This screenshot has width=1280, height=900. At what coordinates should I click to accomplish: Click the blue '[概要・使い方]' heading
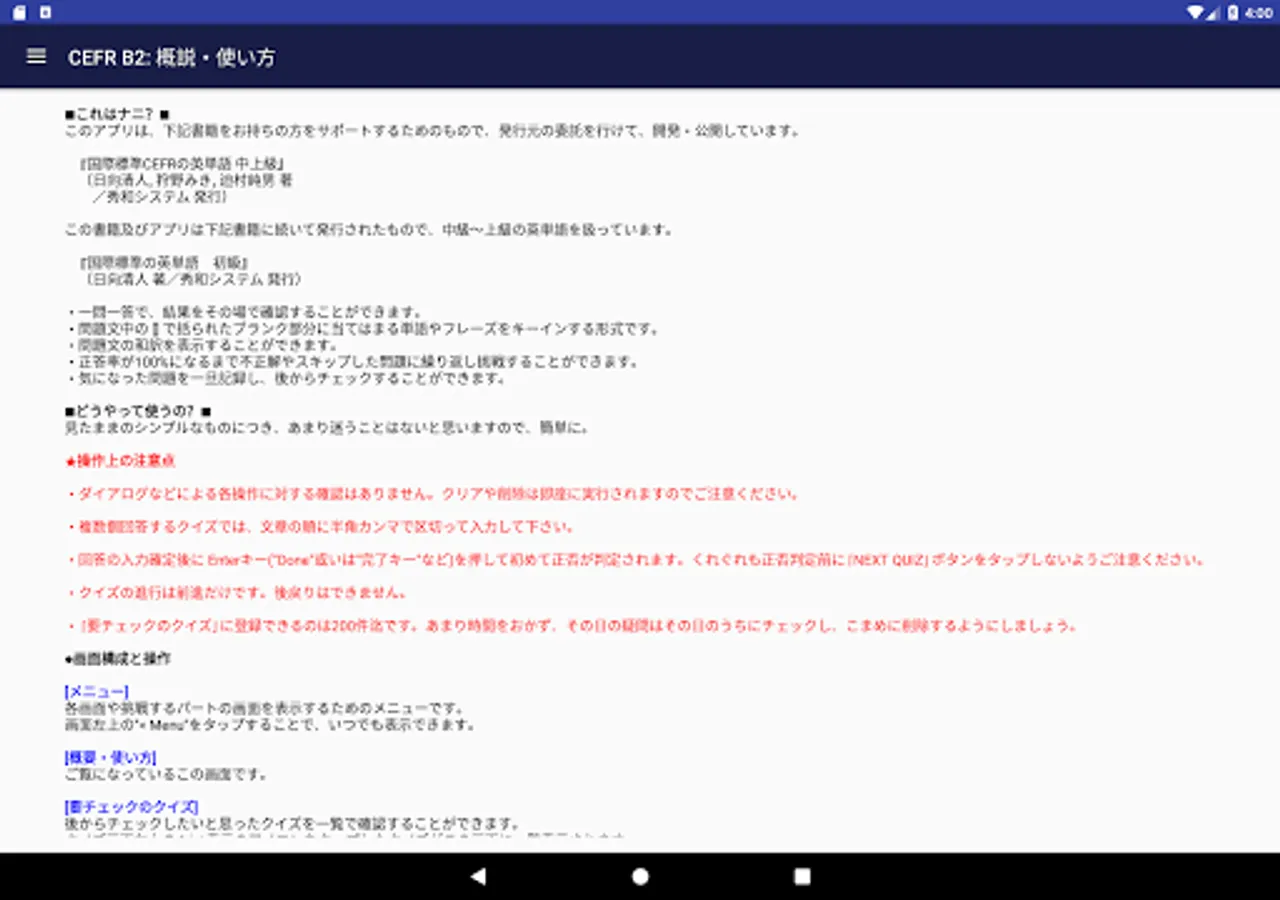[110, 758]
